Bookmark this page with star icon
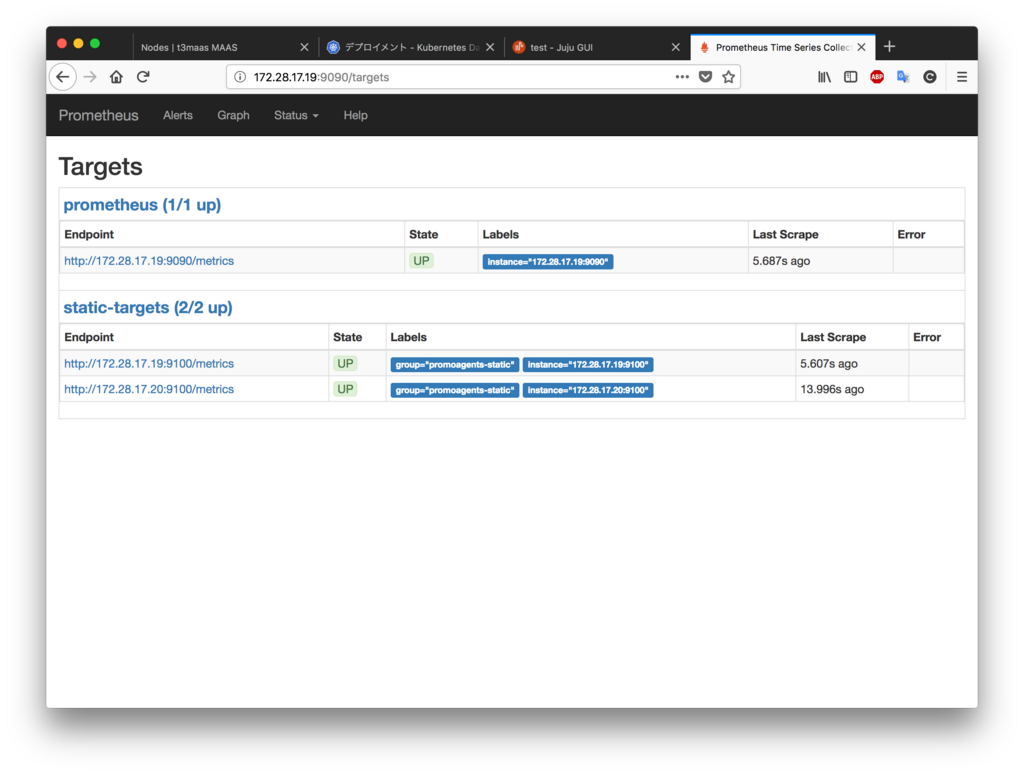 (729, 77)
